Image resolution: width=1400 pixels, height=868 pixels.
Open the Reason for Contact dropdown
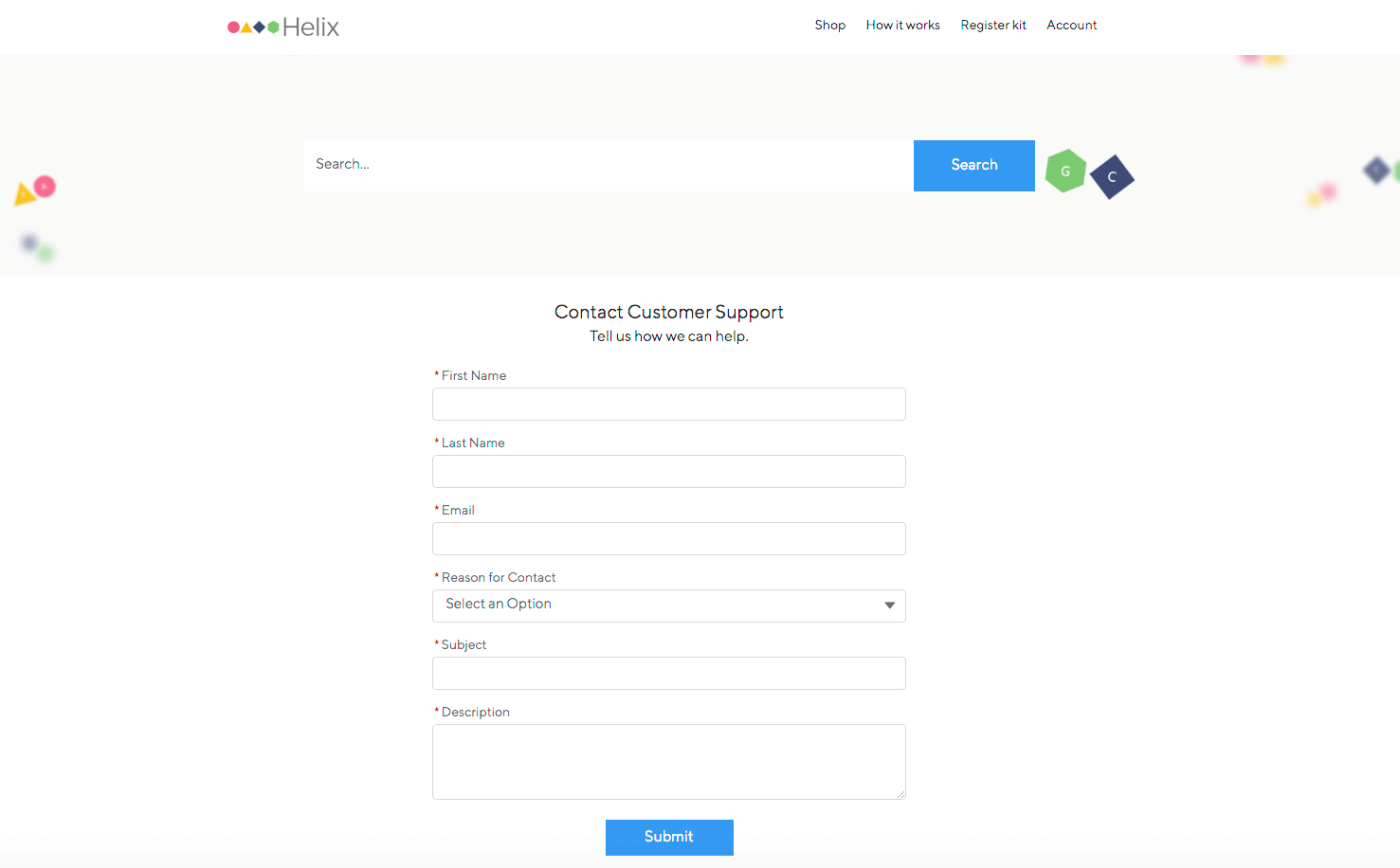668,606
